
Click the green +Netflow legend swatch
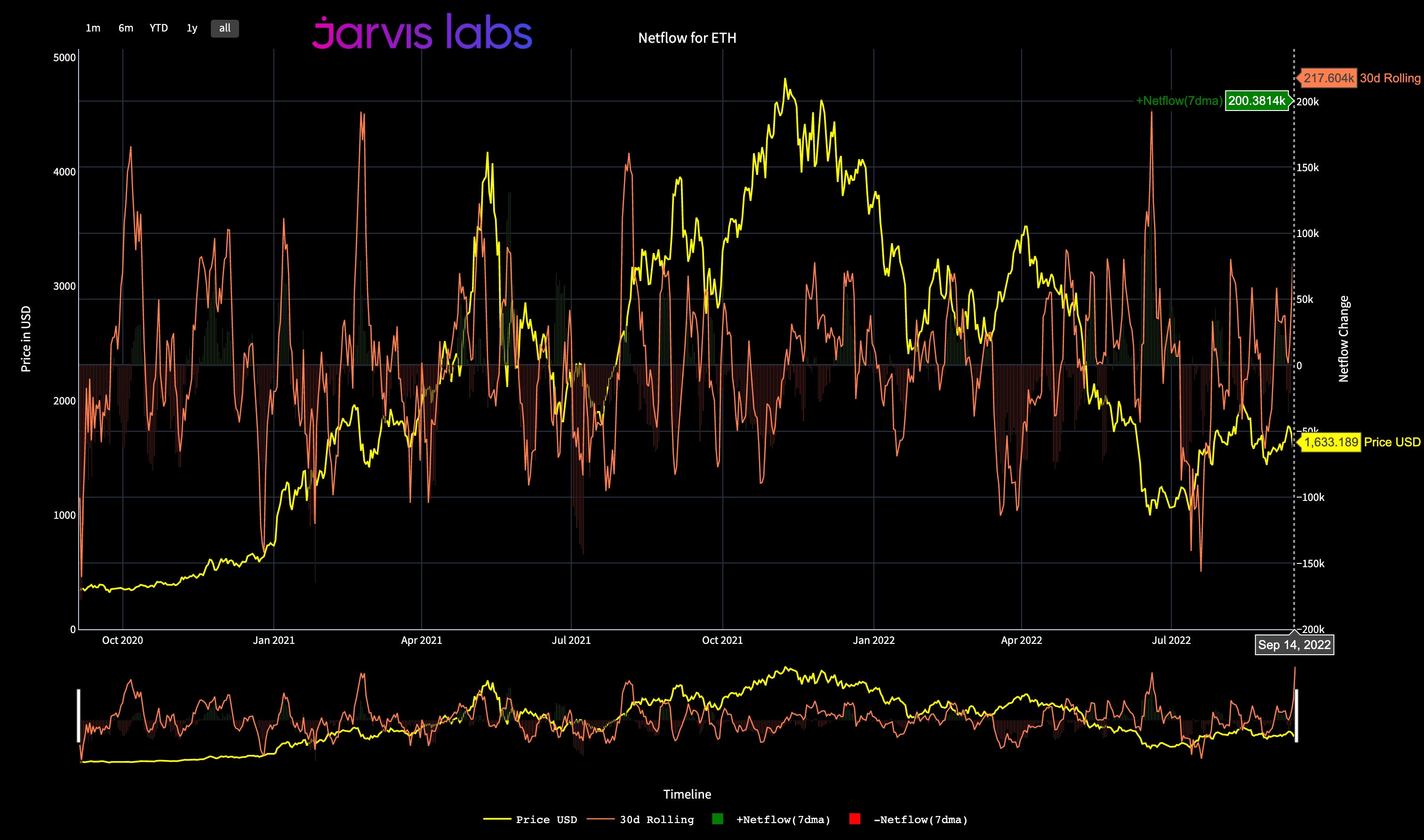pyautogui.click(x=717, y=819)
